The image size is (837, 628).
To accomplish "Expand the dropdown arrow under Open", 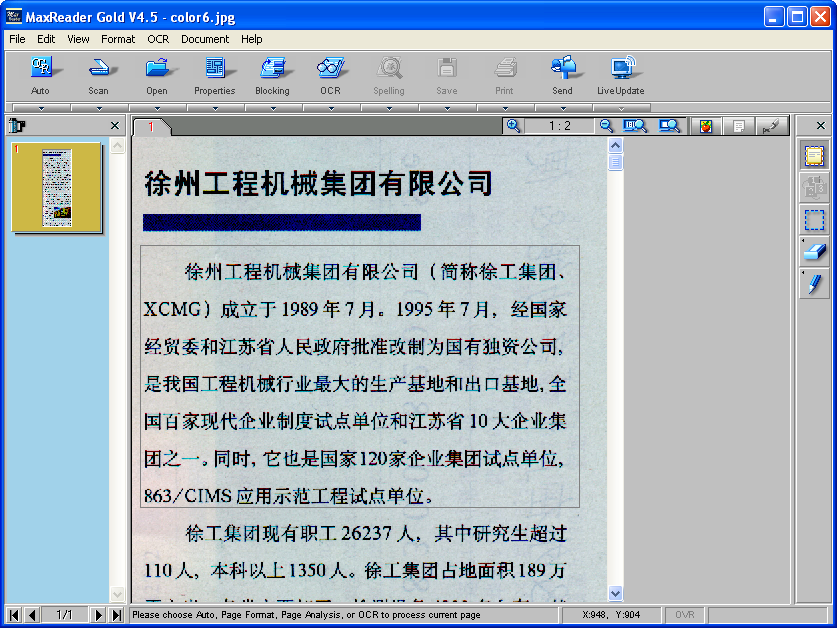I will coord(157,108).
